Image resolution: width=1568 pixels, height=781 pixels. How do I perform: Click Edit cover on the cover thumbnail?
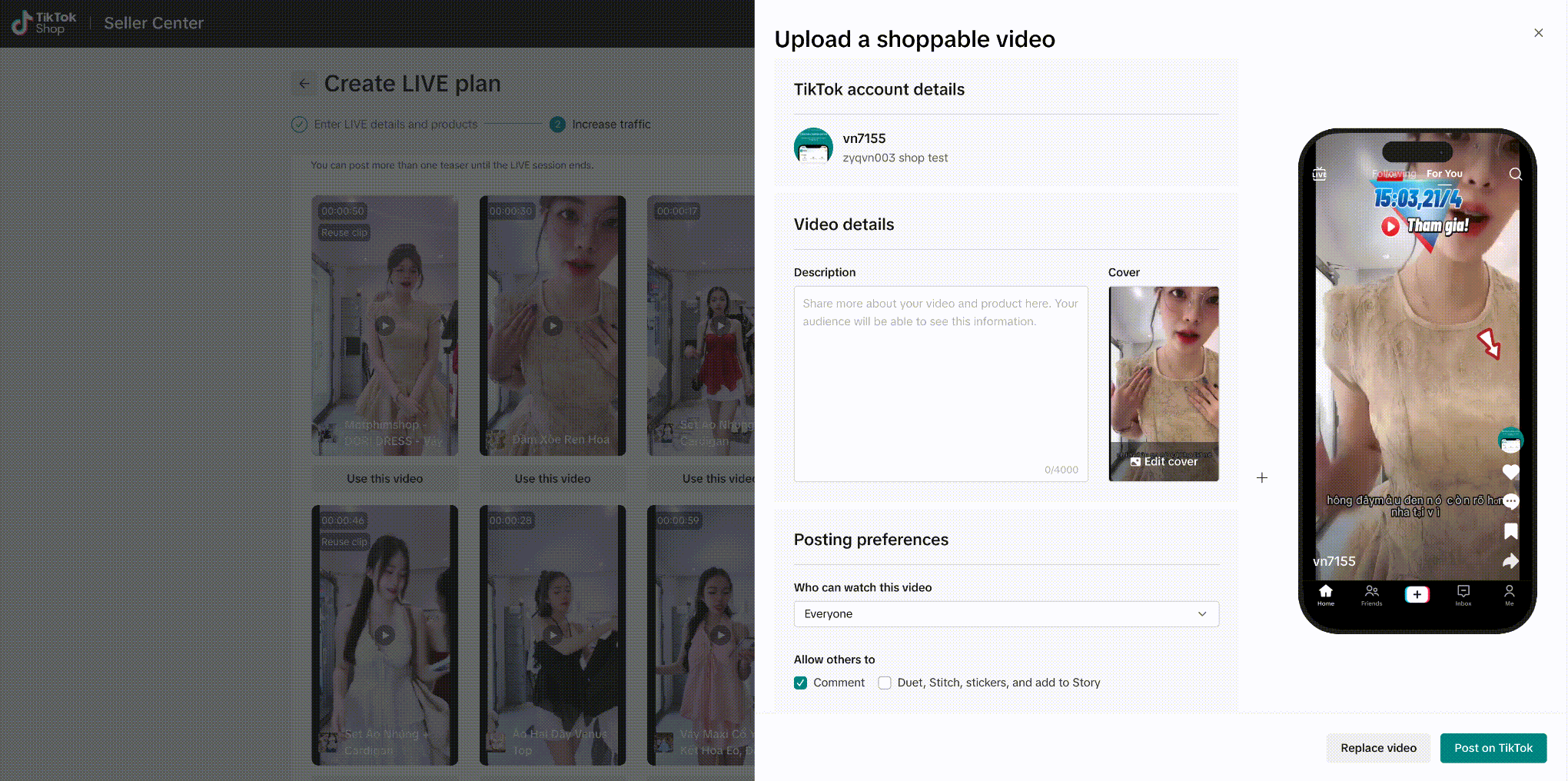pyautogui.click(x=1164, y=461)
